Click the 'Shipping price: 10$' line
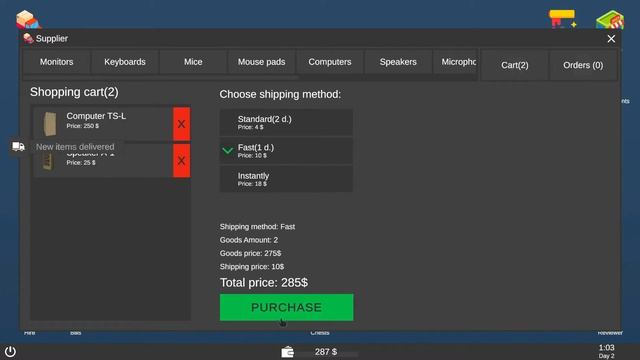 pos(252,267)
